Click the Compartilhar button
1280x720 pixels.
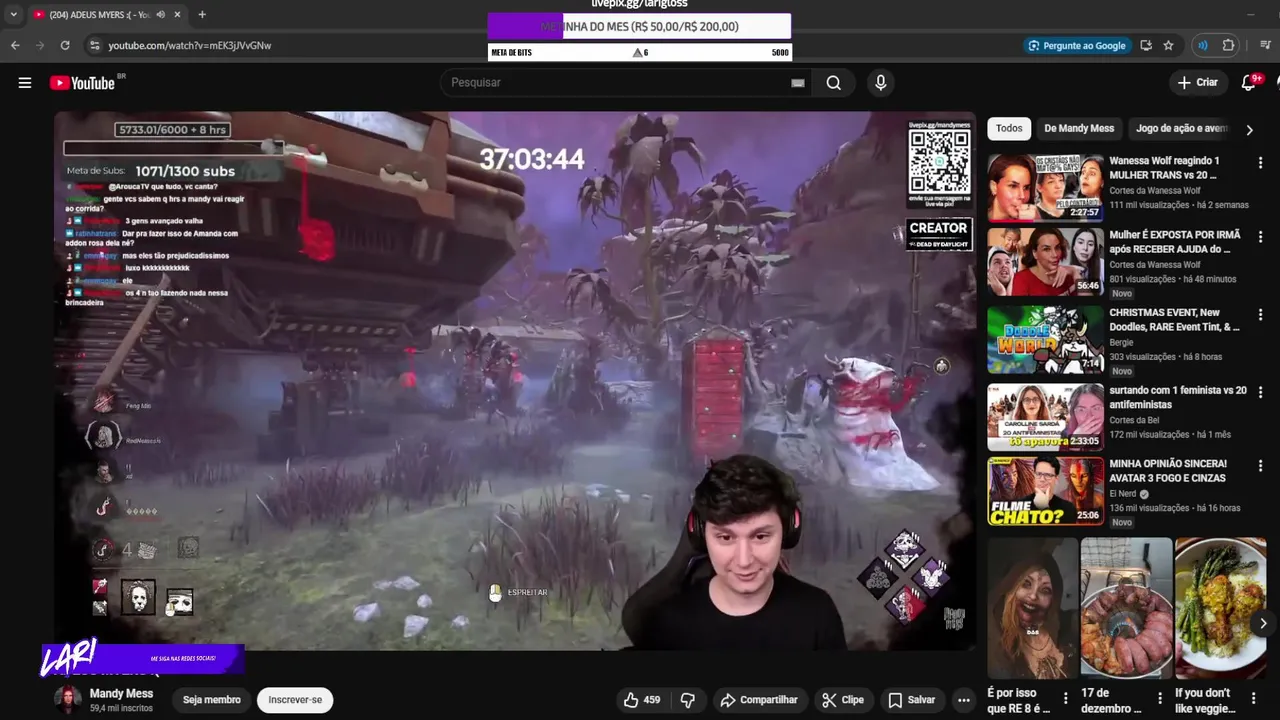pyautogui.click(x=759, y=700)
